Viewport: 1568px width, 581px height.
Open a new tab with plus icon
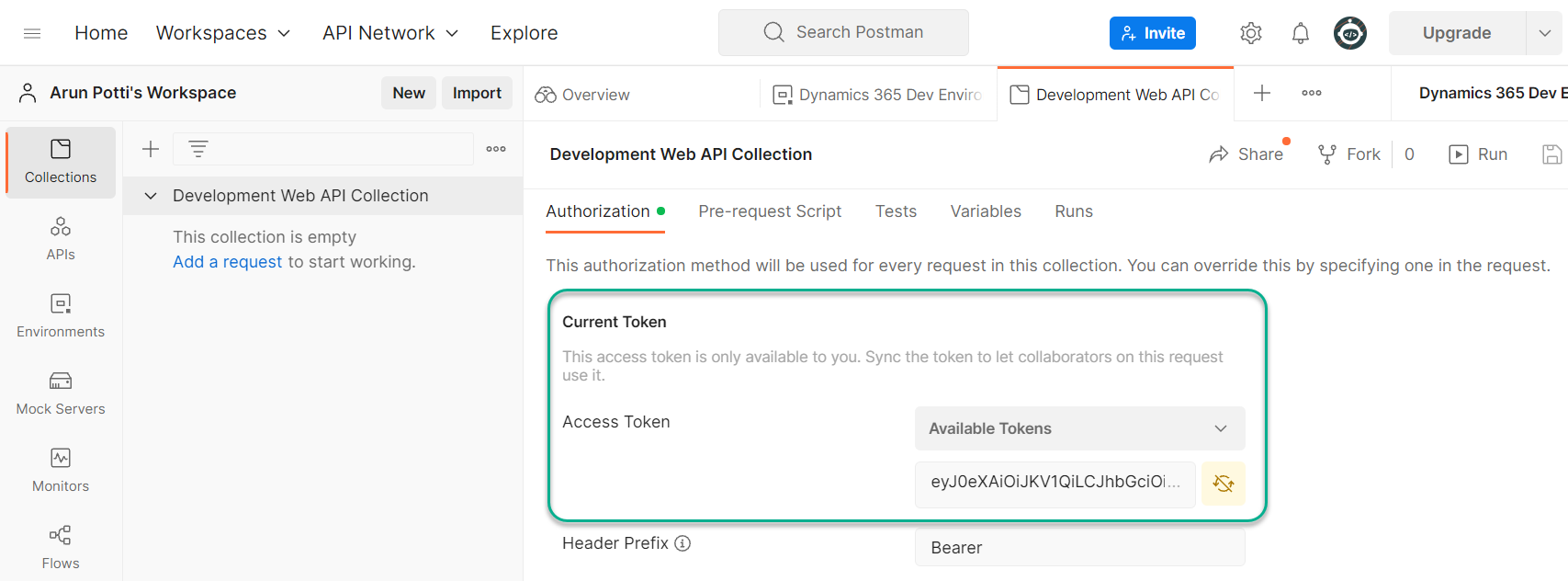pyautogui.click(x=1262, y=93)
